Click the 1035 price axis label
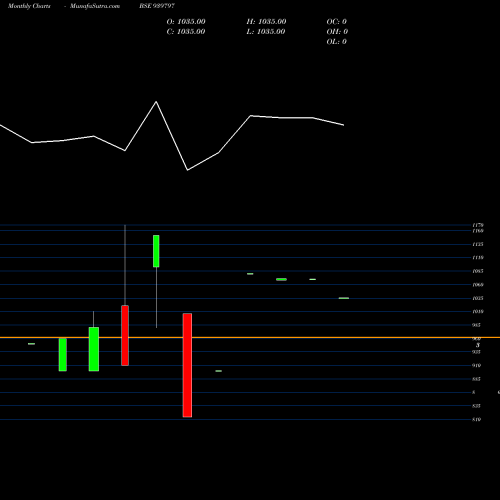Image resolution: width=500 pixels, height=500 pixels. point(478,298)
